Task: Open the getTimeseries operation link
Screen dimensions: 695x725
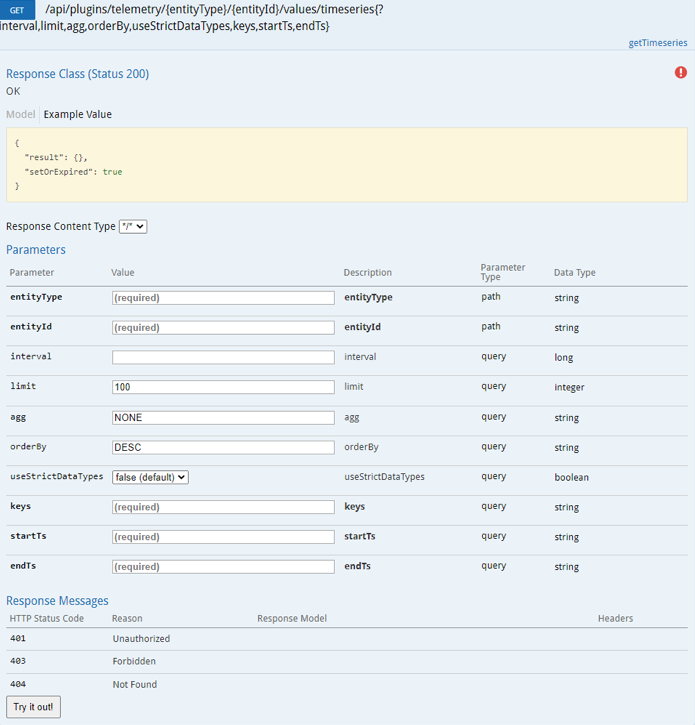Action: (657, 43)
